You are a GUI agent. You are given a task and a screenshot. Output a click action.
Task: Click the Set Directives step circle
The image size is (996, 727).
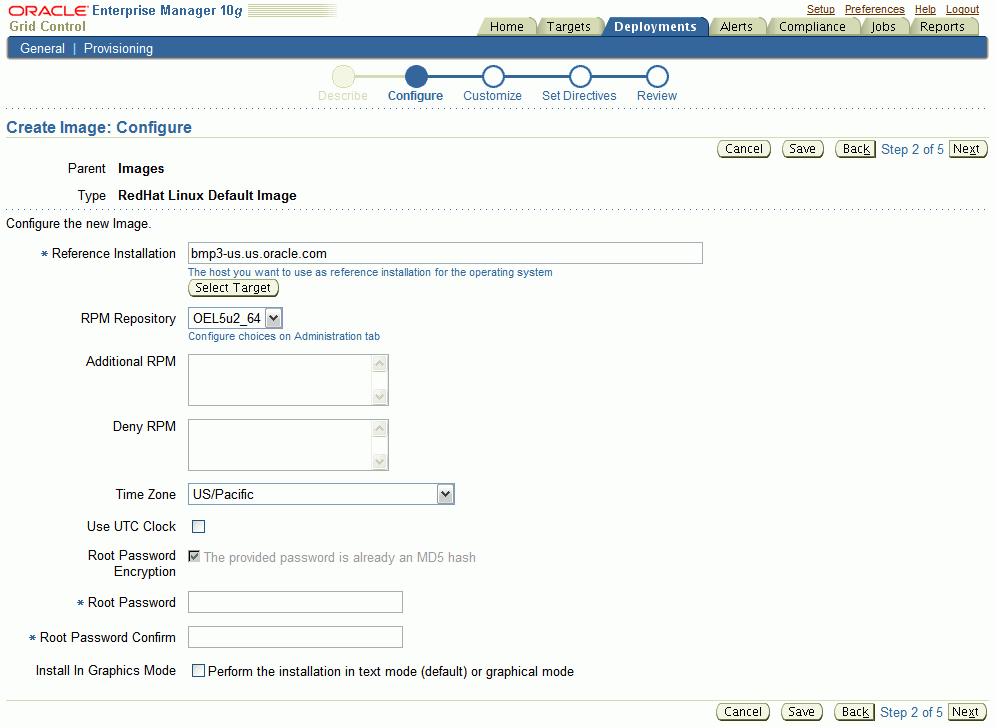point(579,77)
